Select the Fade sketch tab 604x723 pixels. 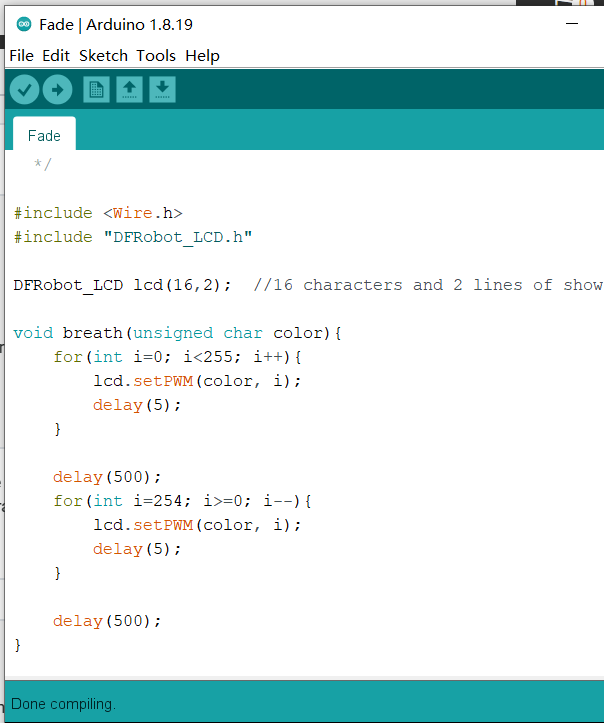(44, 135)
